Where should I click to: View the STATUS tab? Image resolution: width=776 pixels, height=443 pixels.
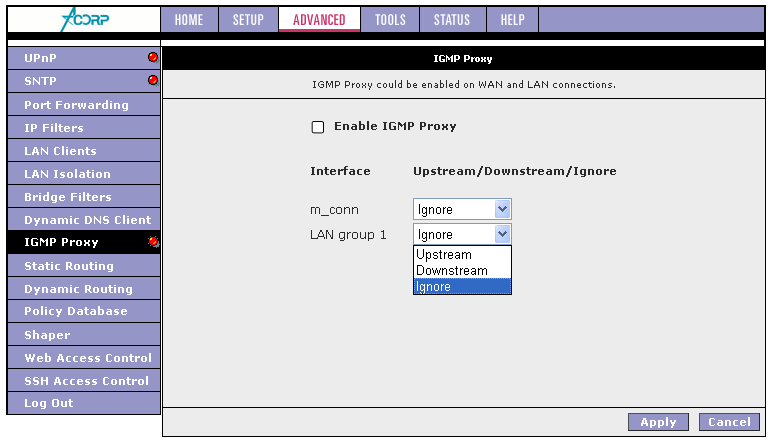452,20
